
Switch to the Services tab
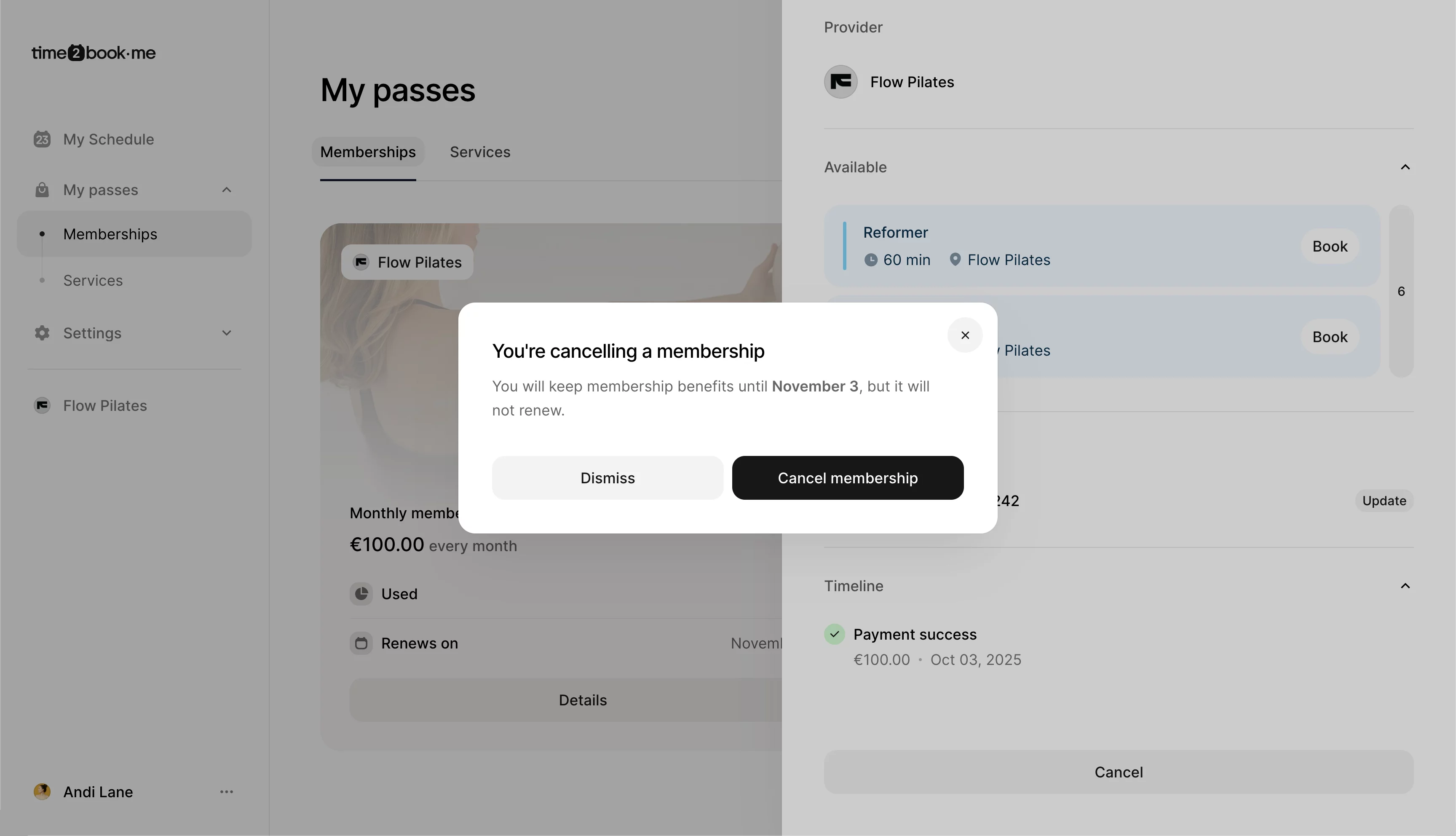point(480,152)
